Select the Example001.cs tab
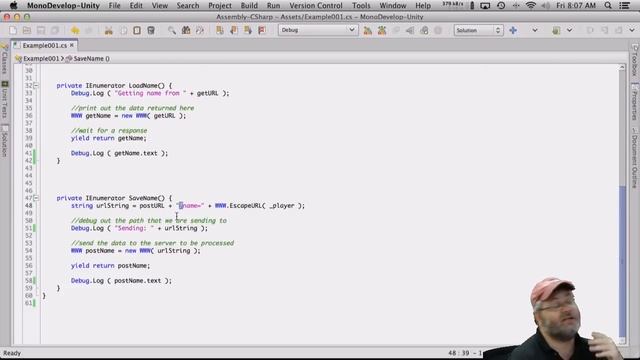 click(x=44, y=45)
